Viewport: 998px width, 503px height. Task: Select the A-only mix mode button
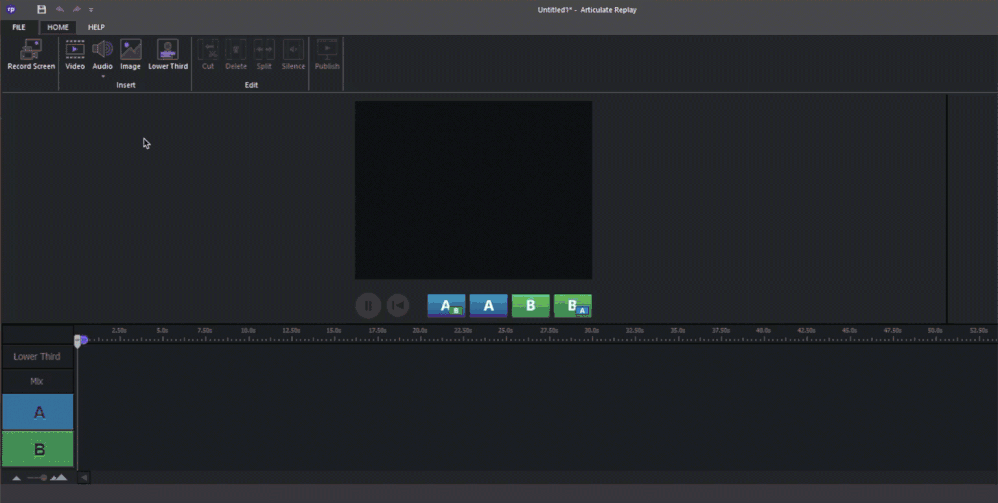point(489,306)
